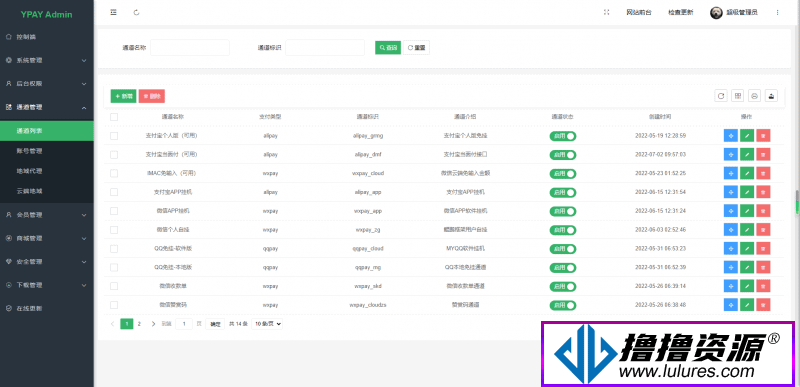Image resolution: width=800 pixels, height=387 pixels.
Task: Select the checkbox for the wxpay_skd row
Action: [114, 286]
